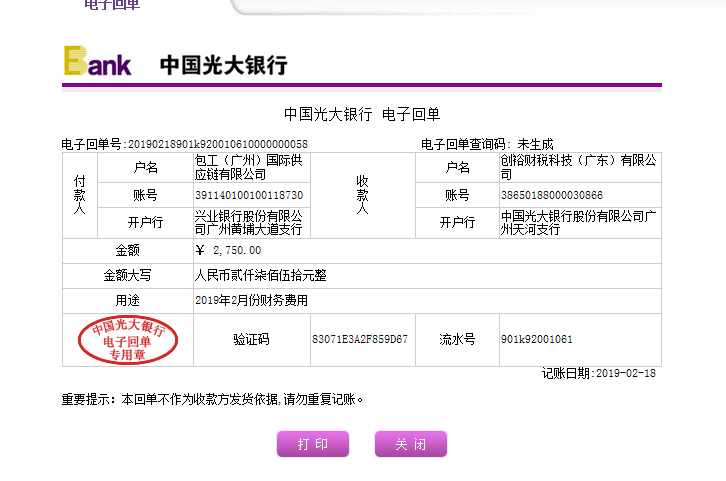726x481 pixels.
Task: Click the 重要提示 notice line
Action: pos(213,399)
